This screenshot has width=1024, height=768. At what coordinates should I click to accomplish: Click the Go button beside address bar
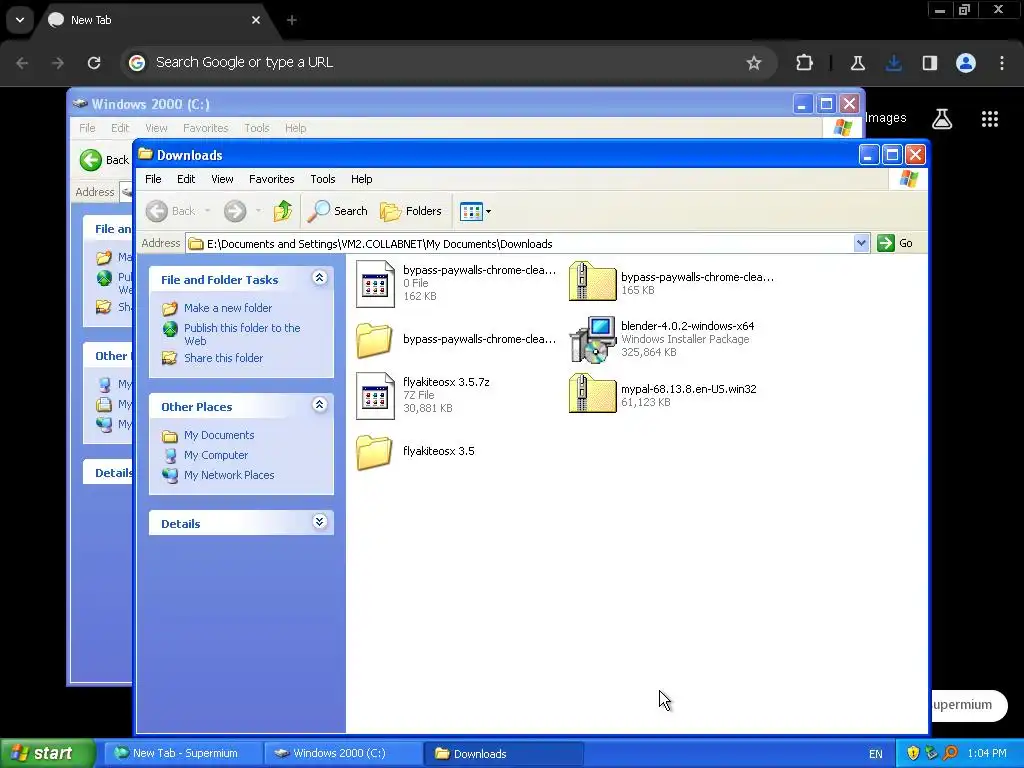[x=895, y=243]
